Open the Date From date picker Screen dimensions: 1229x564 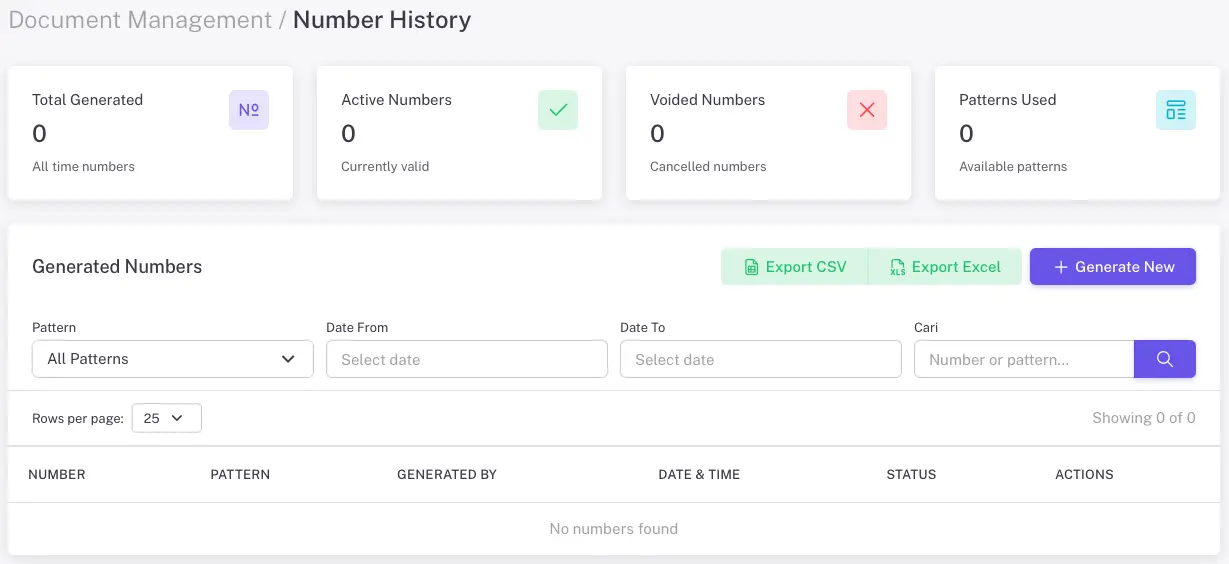466,359
